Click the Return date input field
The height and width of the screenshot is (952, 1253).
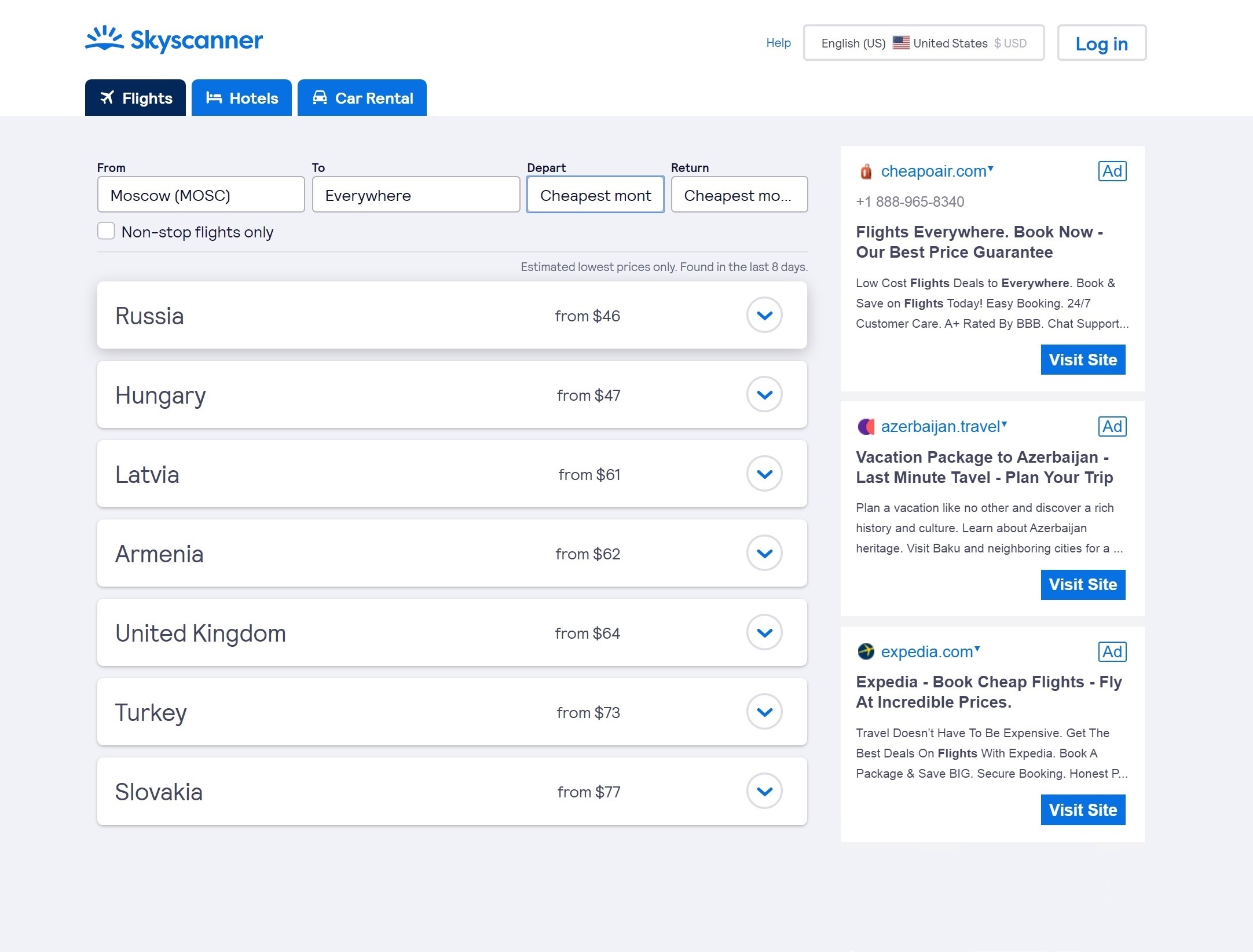[x=738, y=195]
